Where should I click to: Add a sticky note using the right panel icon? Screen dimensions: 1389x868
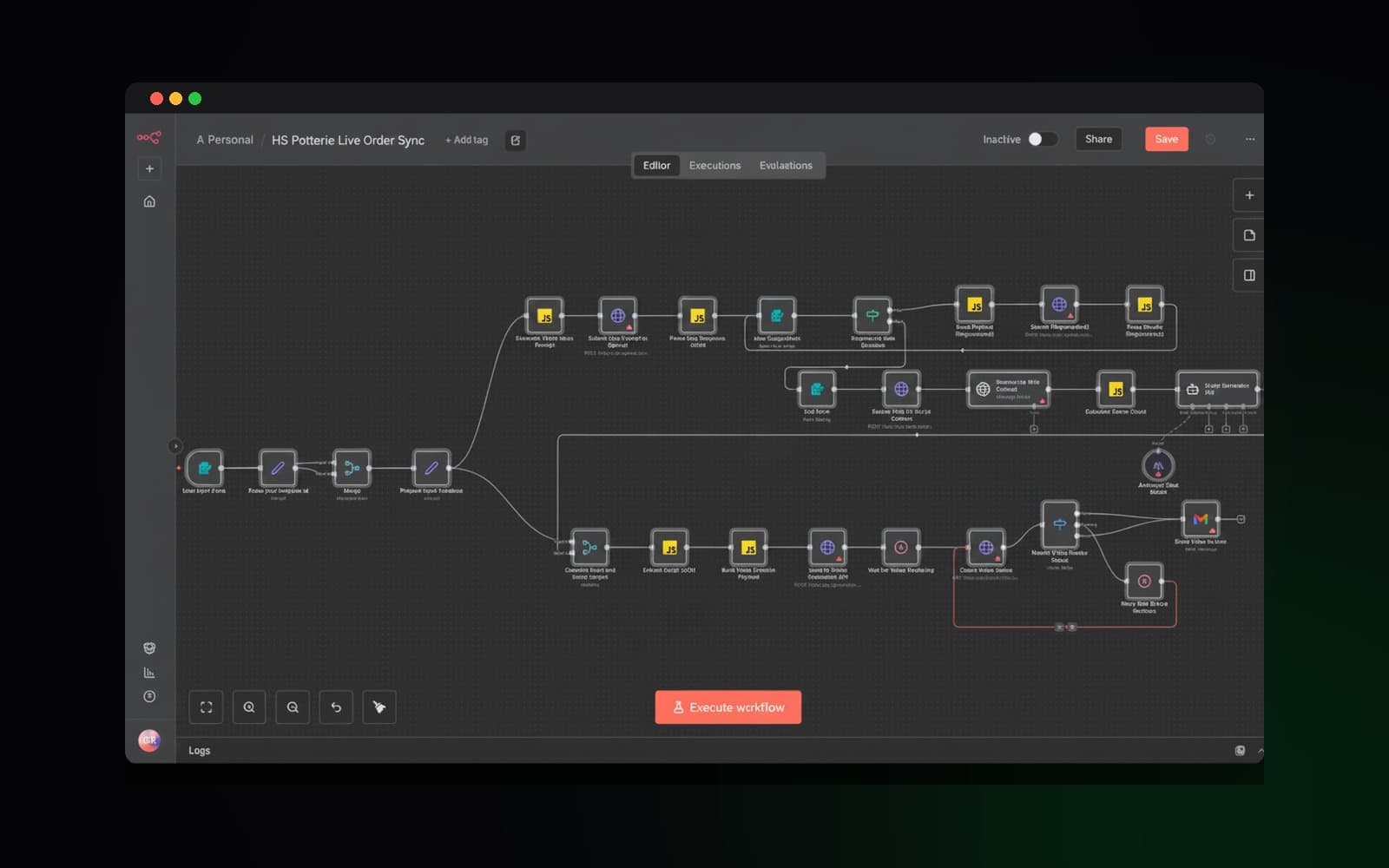[1249, 235]
